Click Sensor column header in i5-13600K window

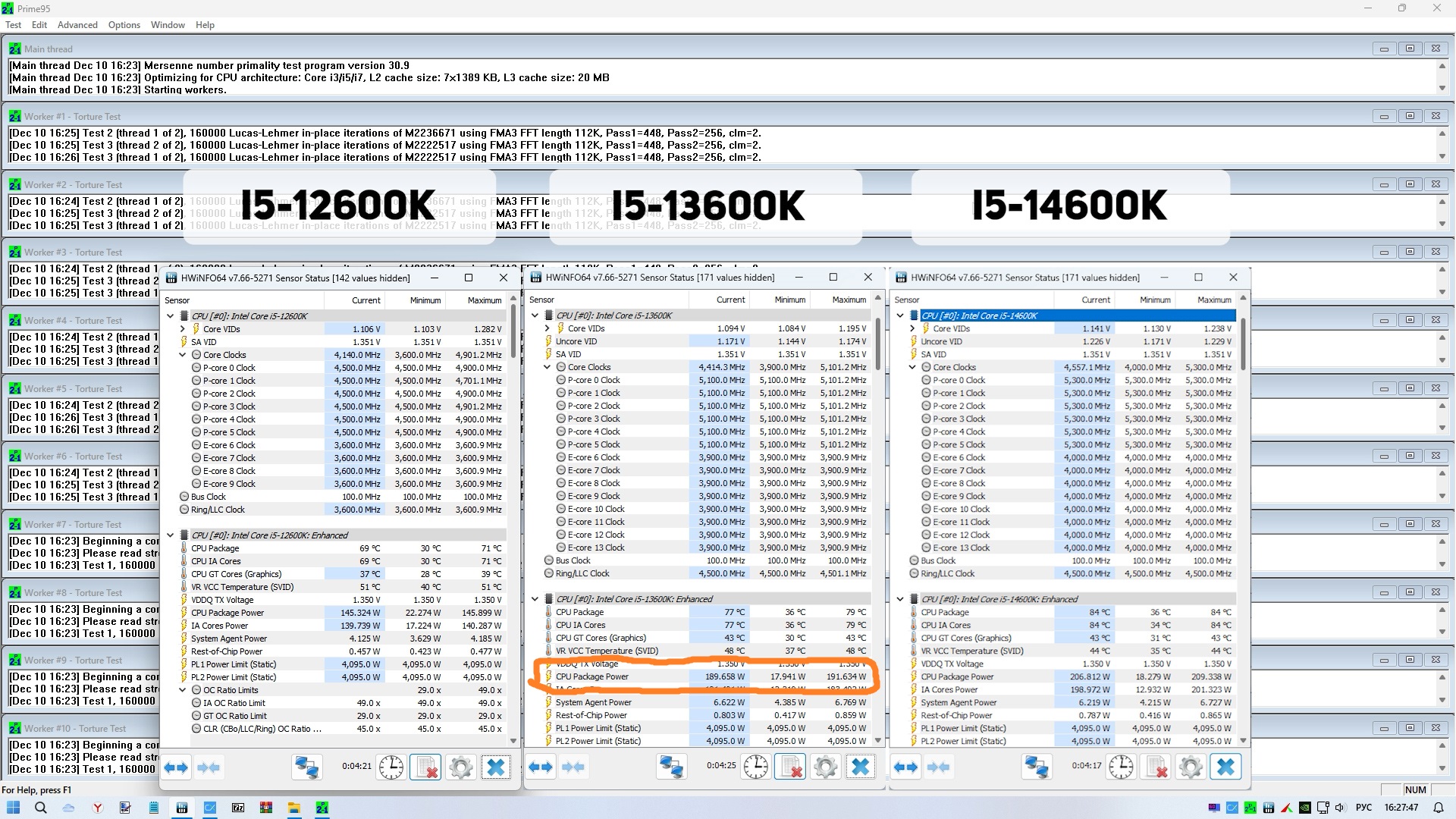(607, 300)
